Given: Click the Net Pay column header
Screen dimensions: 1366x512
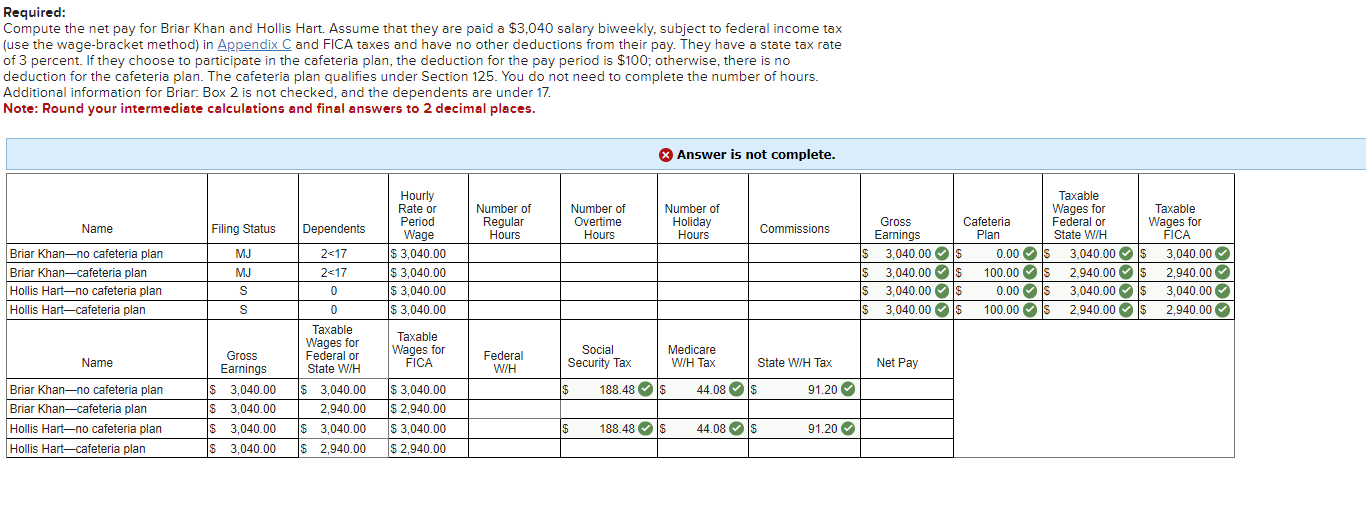Looking at the screenshot, I should (x=897, y=363).
